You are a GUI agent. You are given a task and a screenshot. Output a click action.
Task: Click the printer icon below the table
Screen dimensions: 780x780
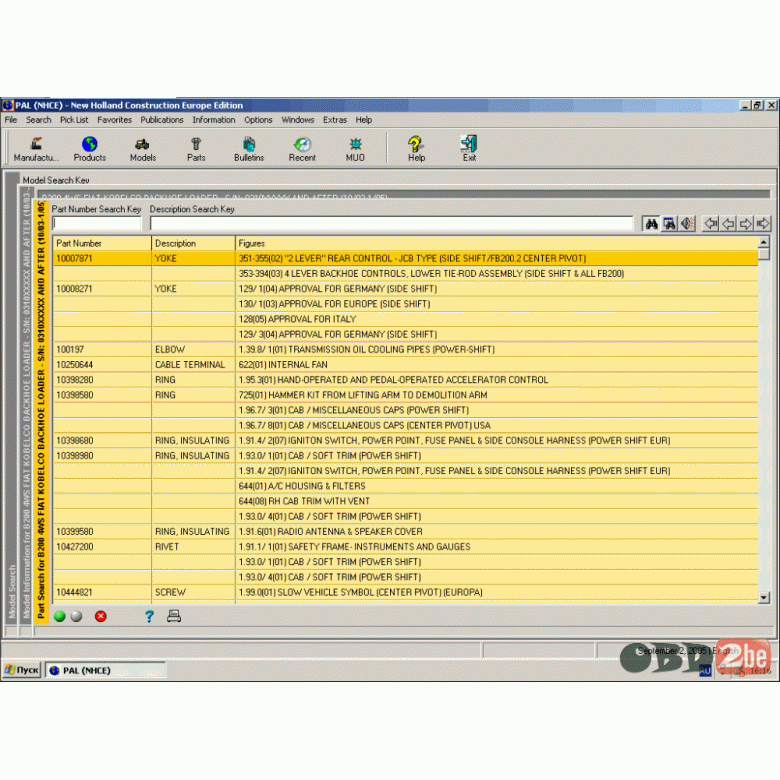[x=174, y=616]
